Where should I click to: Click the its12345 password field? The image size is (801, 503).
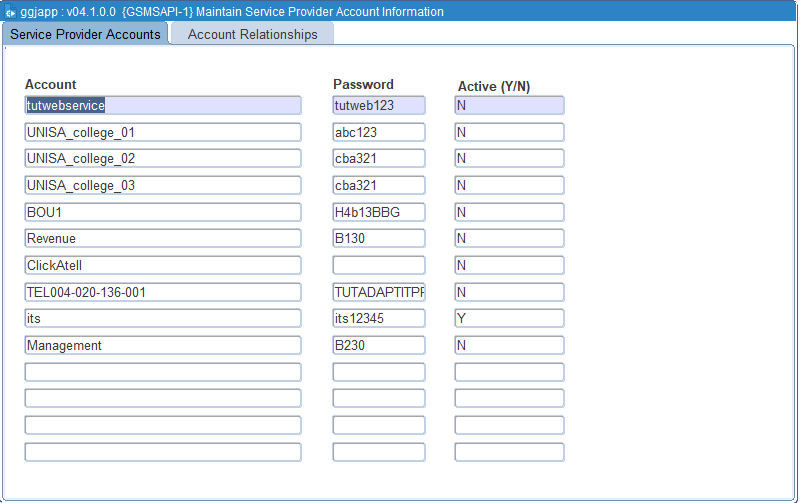[x=378, y=318]
